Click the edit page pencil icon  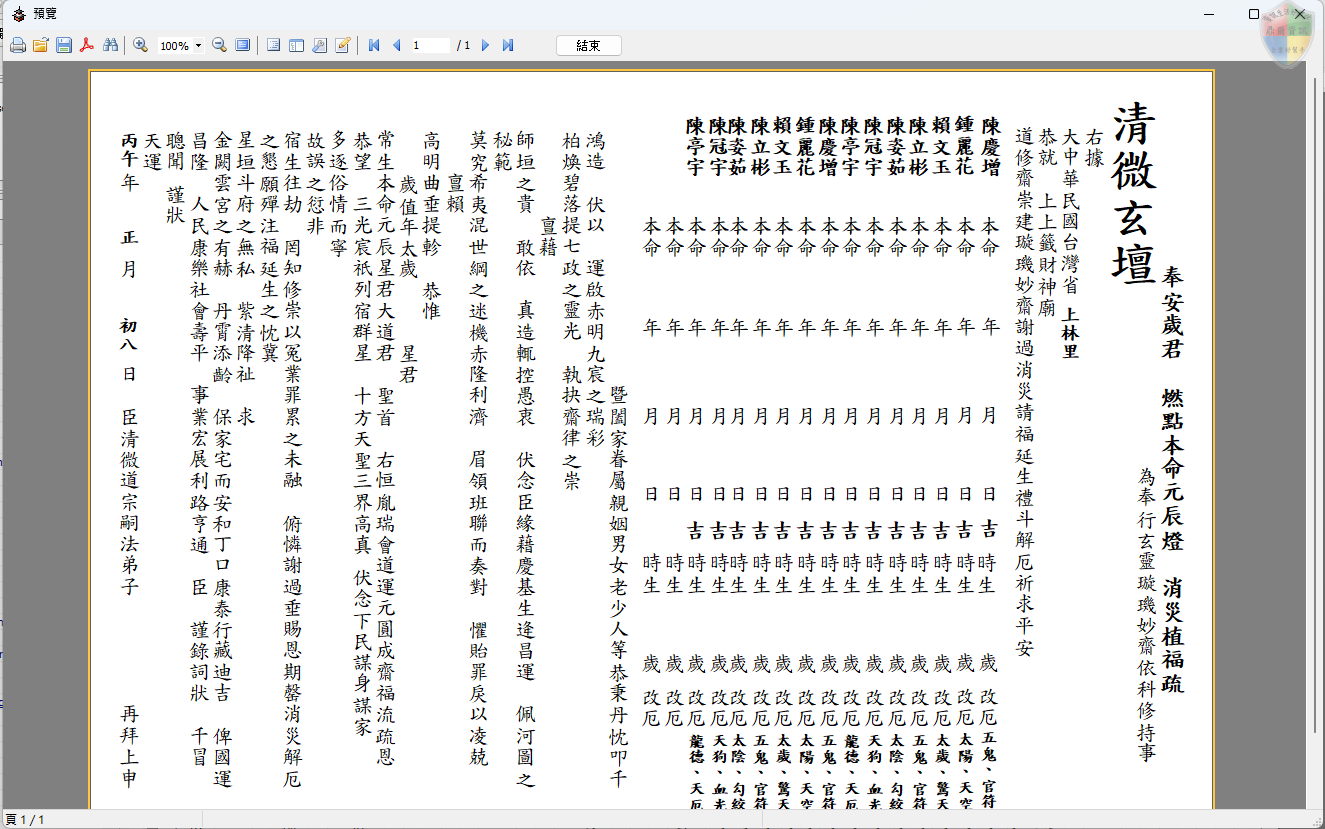343,46
